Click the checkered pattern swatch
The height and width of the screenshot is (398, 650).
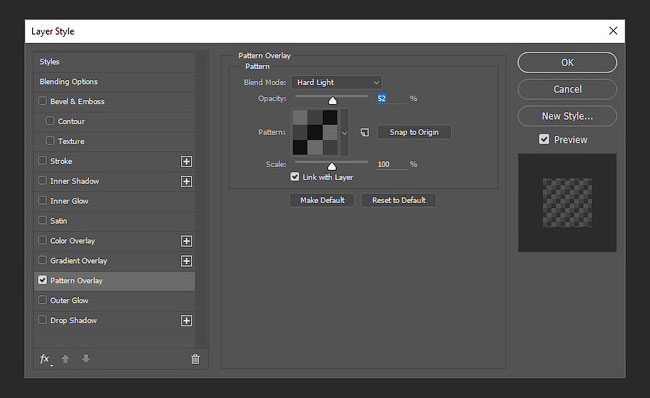click(315, 133)
